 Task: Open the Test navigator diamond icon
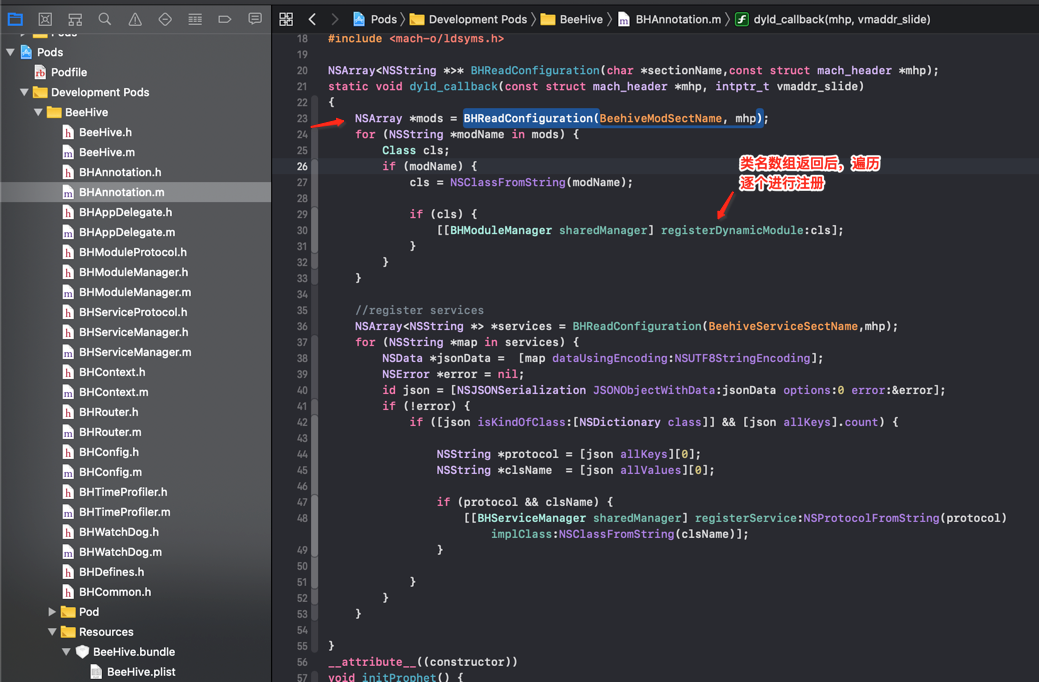pos(165,19)
